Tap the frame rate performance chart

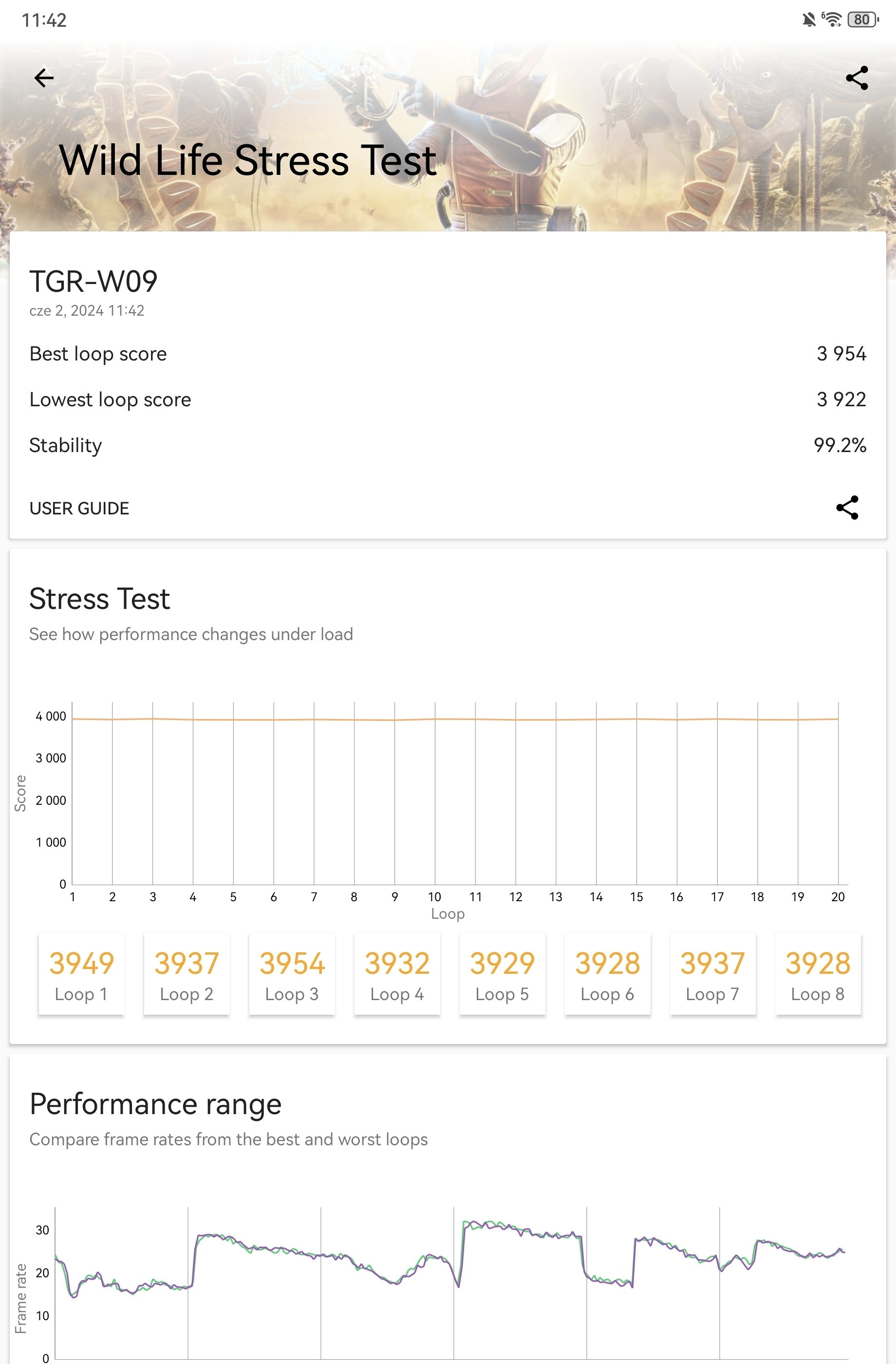[450, 1284]
